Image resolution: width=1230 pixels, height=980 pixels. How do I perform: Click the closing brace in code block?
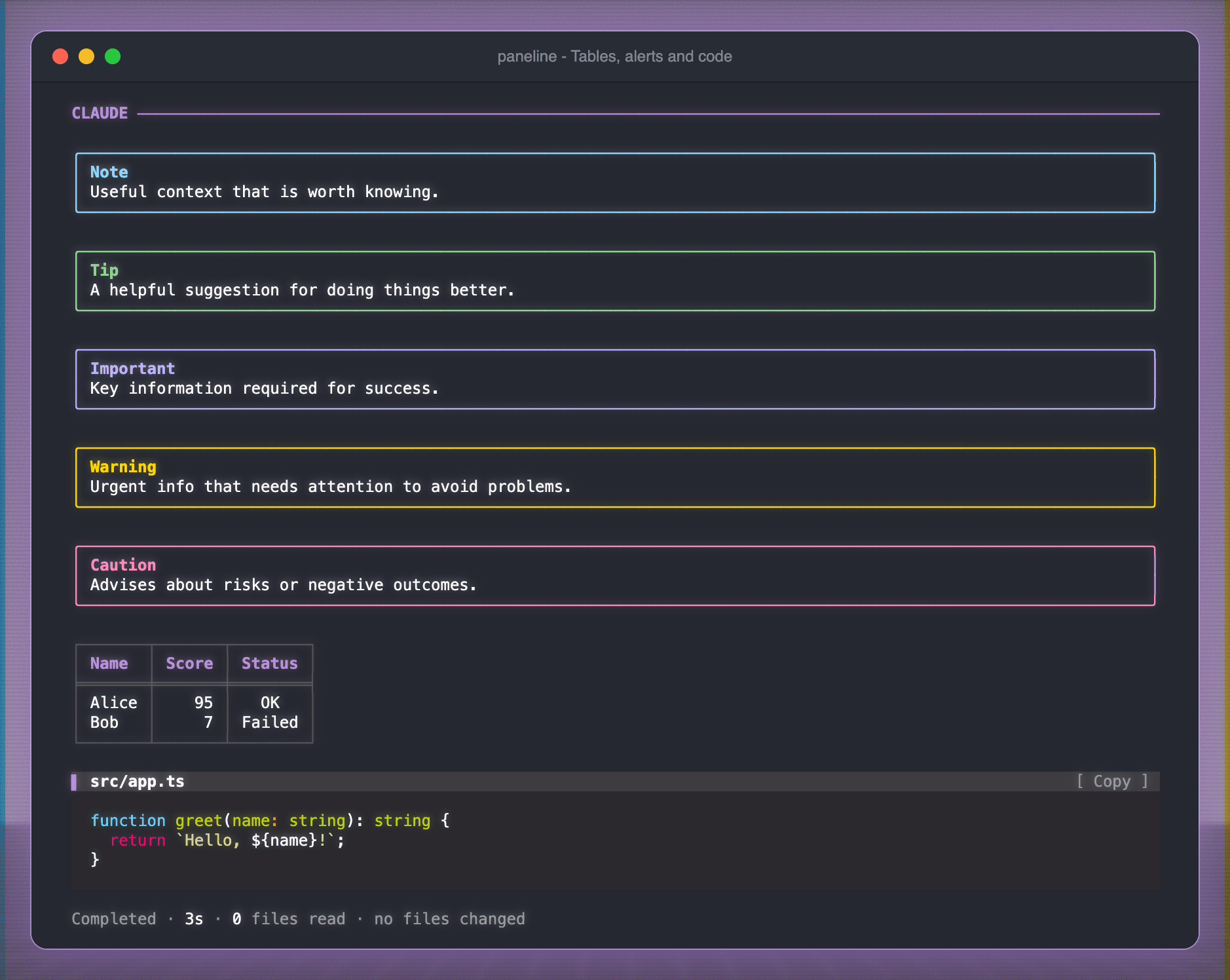tap(95, 859)
